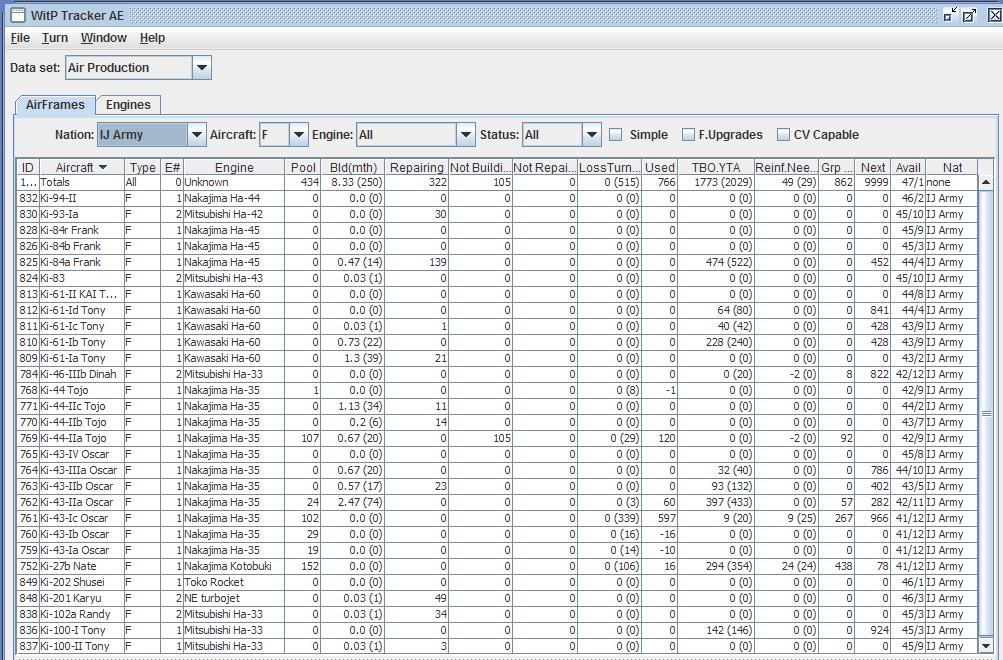The height and width of the screenshot is (660, 1003).
Task: Sort by the Engine column header
Action: coord(234,168)
